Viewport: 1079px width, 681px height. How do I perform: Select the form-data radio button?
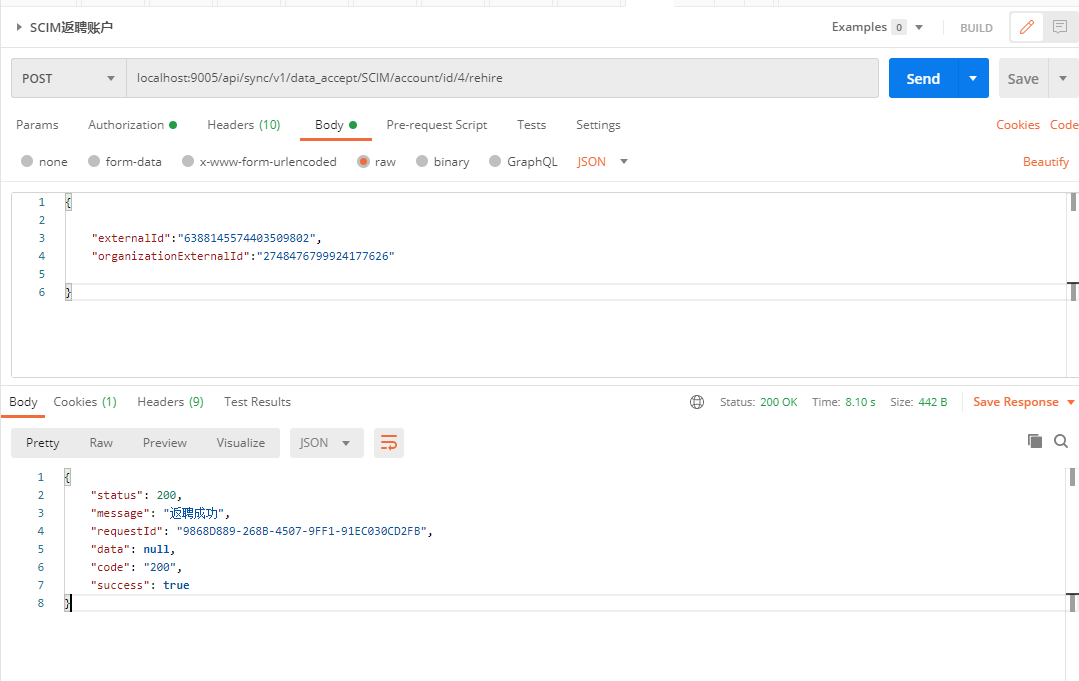coord(94,162)
